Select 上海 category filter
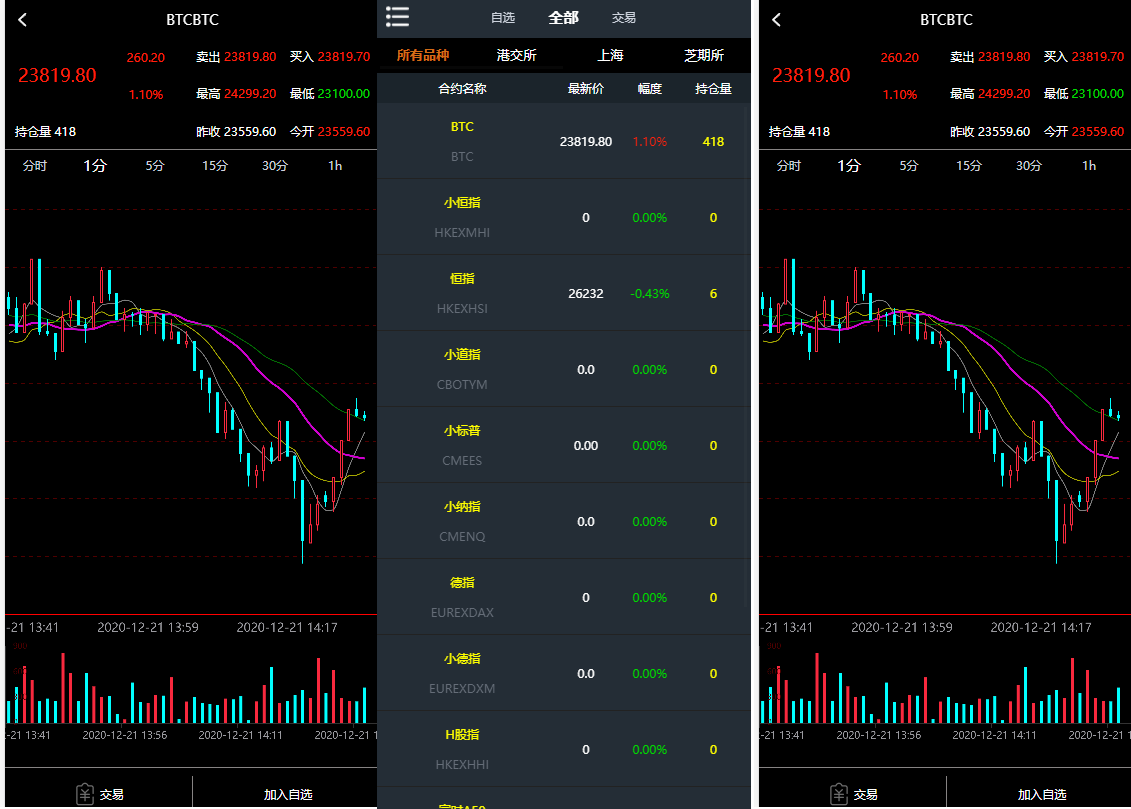 (610, 56)
